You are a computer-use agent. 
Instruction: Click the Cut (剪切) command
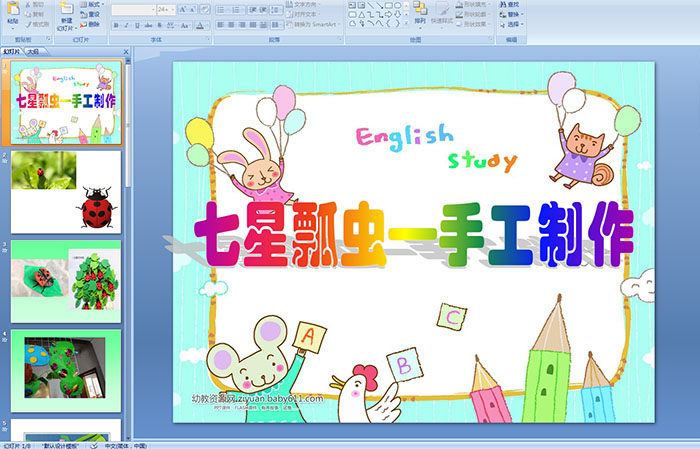tap(35, 5)
